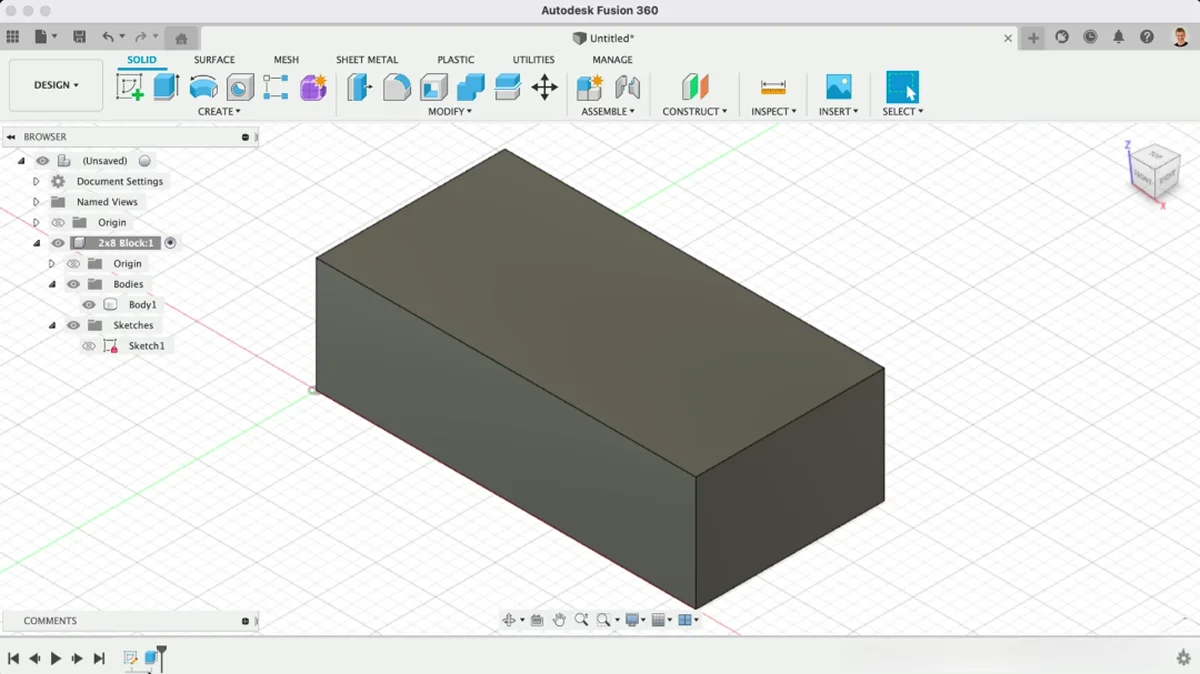Select the Create Sketch tool
1200x674 pixels.
[x=130, y=87]
